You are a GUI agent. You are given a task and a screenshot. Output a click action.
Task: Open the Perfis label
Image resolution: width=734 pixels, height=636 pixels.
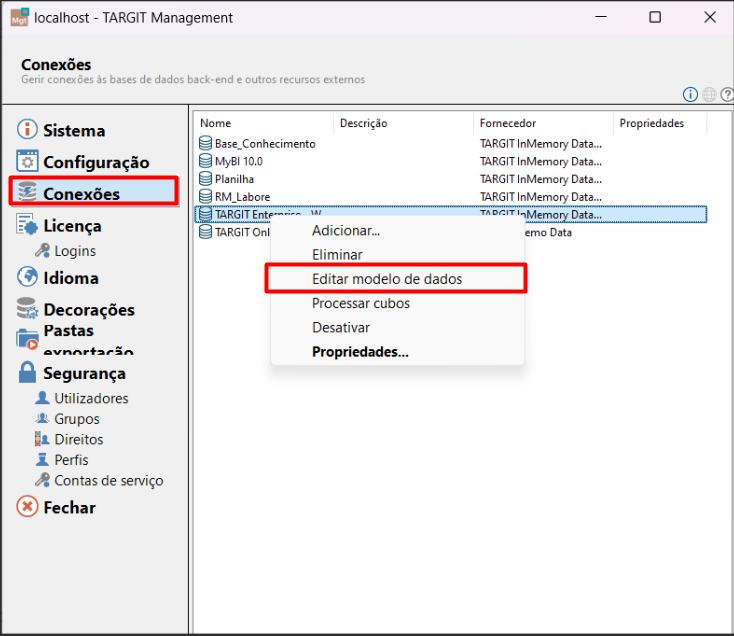click(71, 460)
